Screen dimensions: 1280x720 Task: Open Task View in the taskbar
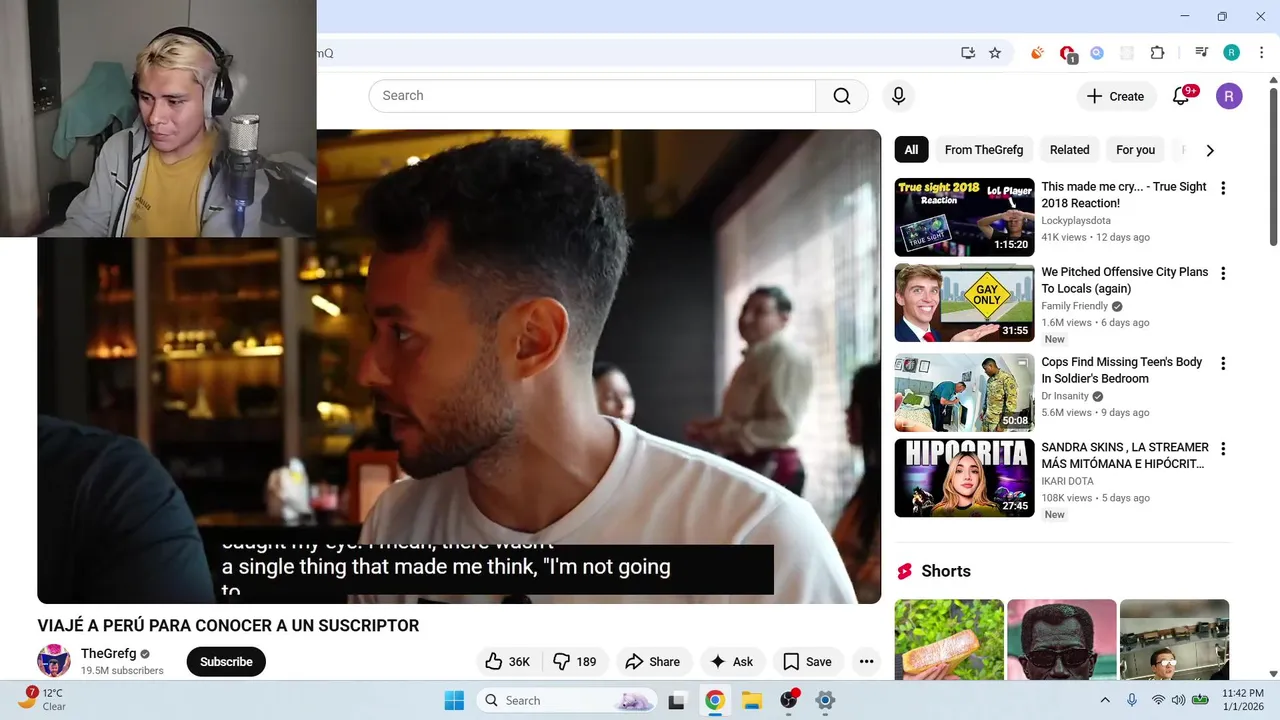[x=677, y=700]
